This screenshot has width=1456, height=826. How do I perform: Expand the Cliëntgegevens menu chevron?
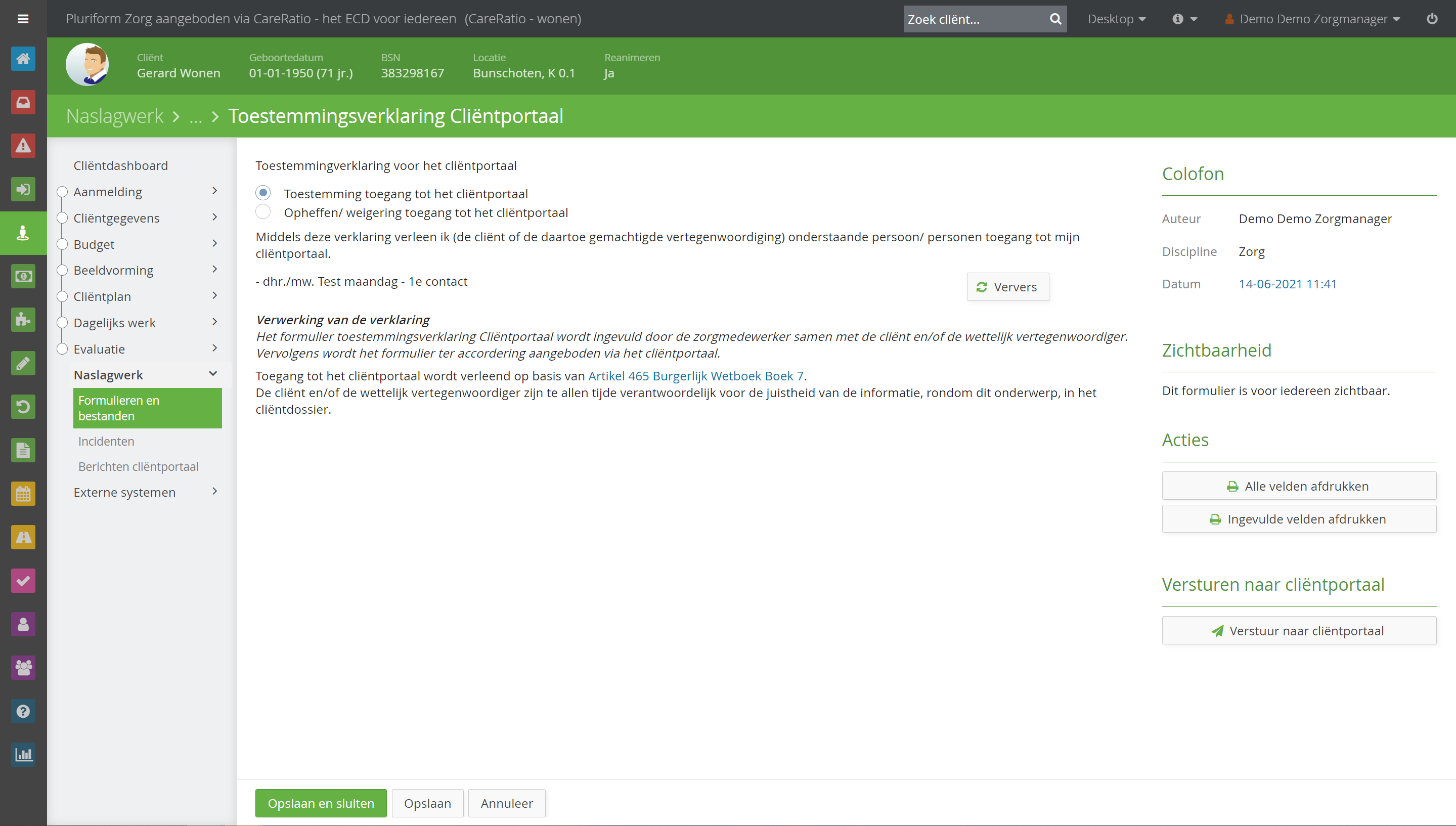[214, 218]
